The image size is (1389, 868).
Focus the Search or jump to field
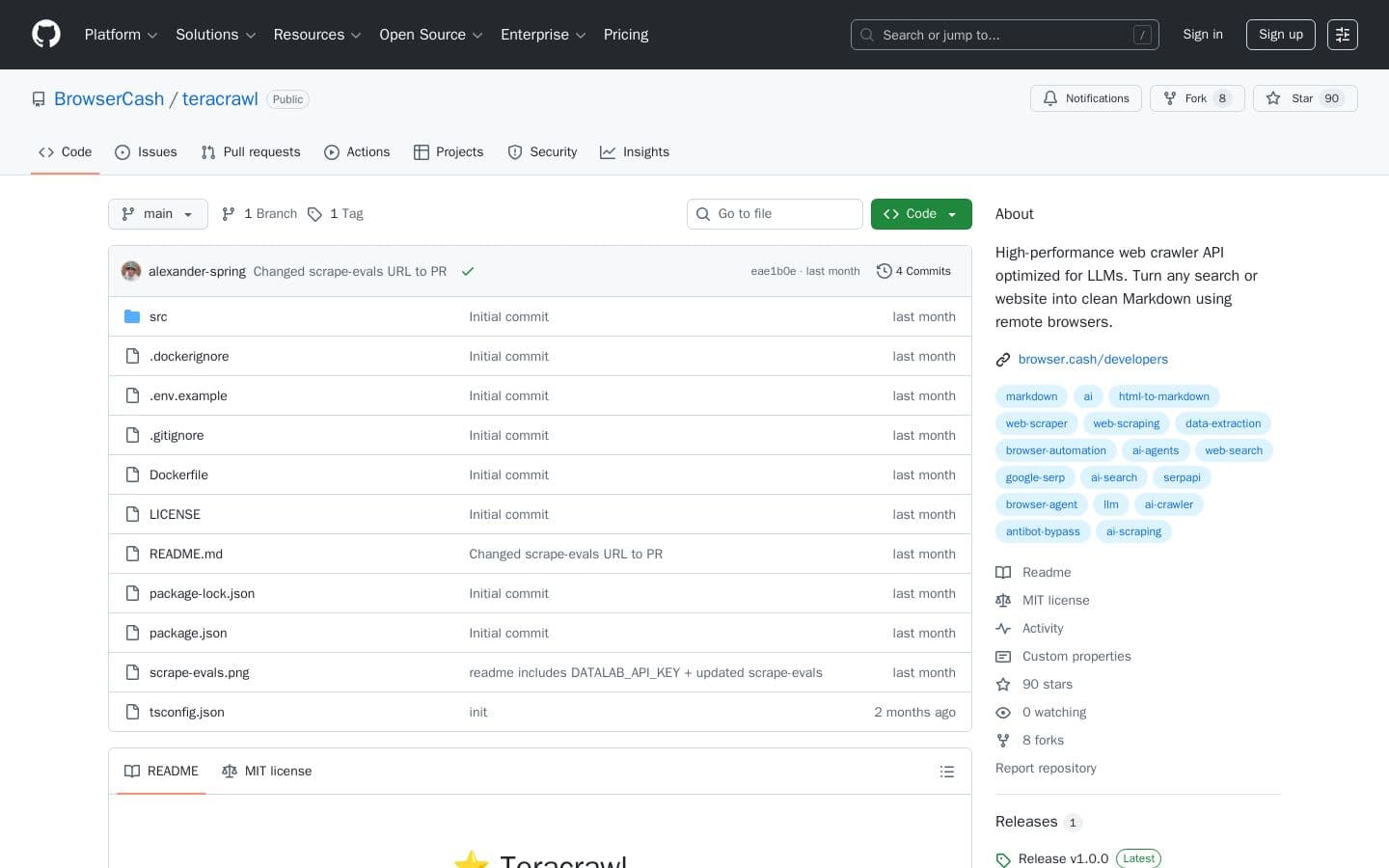tap(1005, 35)
